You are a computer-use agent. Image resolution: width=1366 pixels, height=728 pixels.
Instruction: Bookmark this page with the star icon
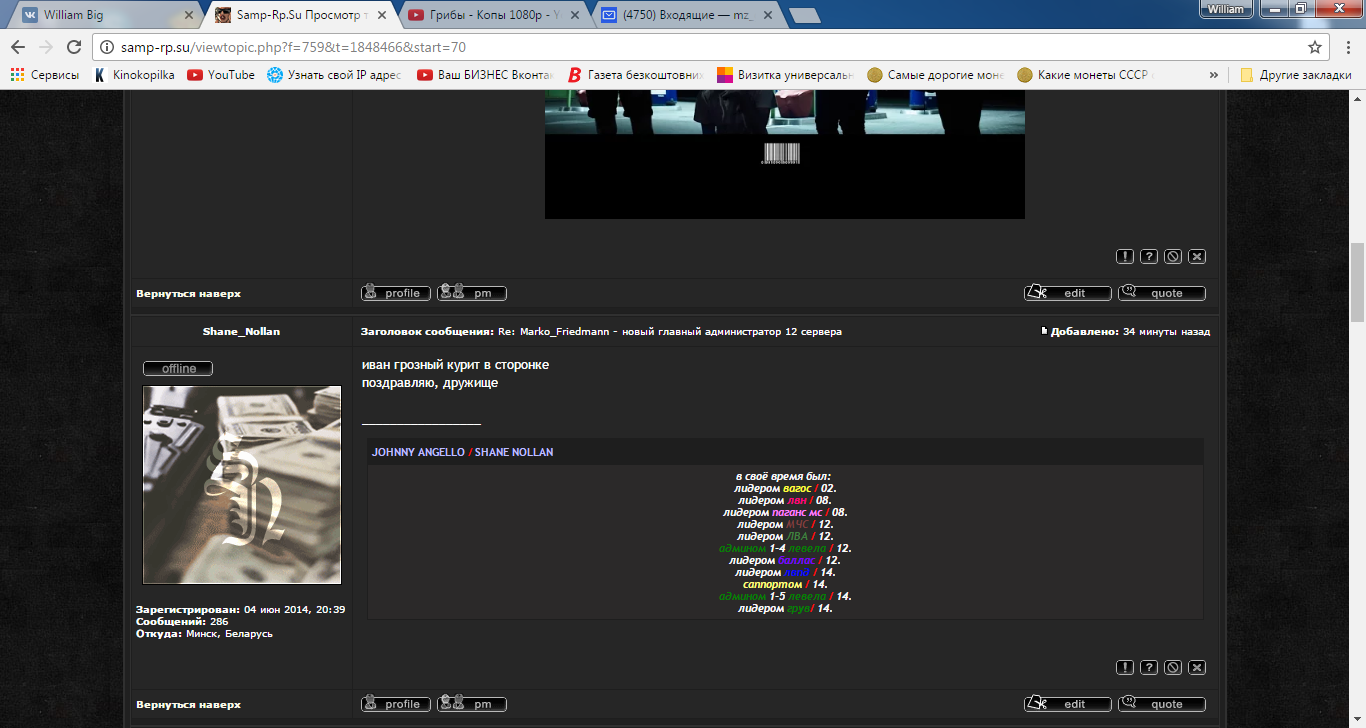coord(1315,47)
